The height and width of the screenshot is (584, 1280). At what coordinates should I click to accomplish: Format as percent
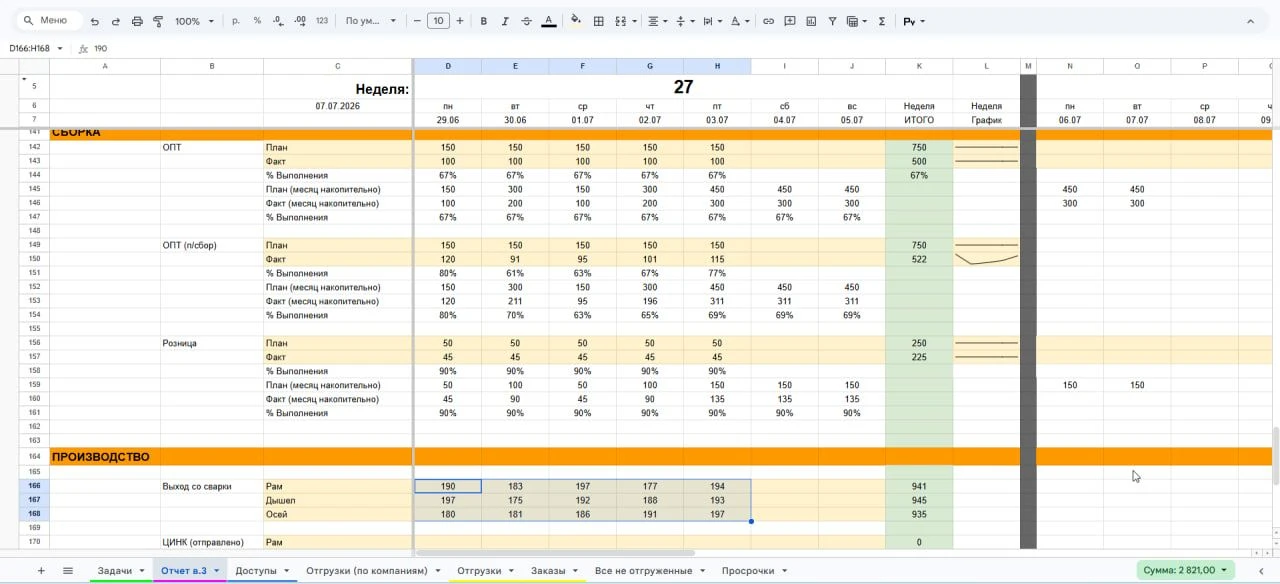point(257,21)
